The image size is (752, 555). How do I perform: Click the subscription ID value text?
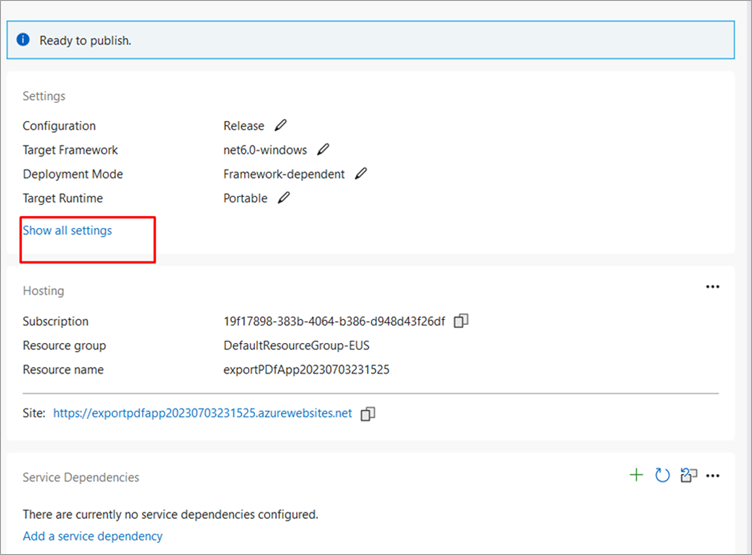click(334, 321)
